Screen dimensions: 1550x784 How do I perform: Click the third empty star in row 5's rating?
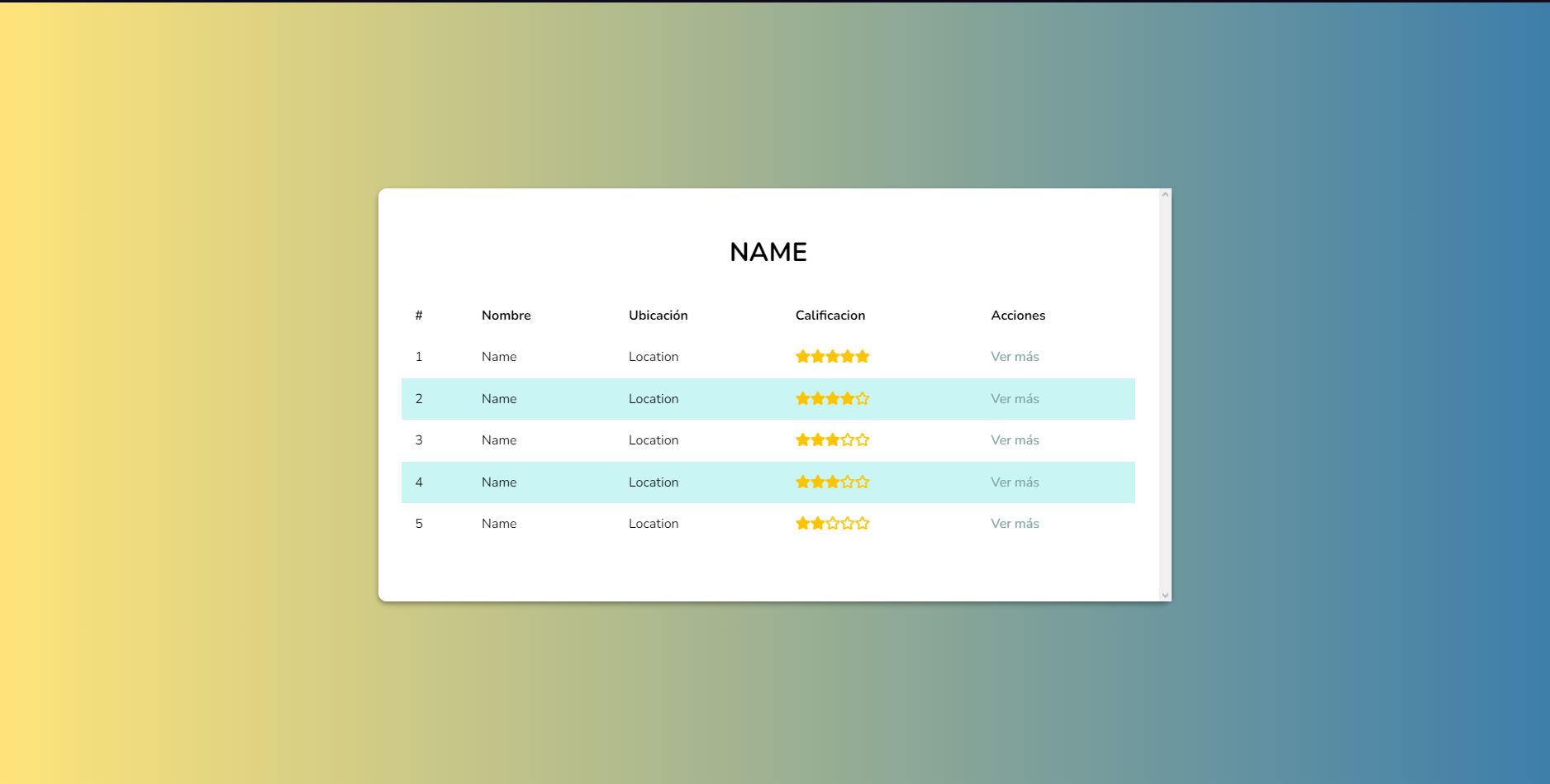[833, 523]
